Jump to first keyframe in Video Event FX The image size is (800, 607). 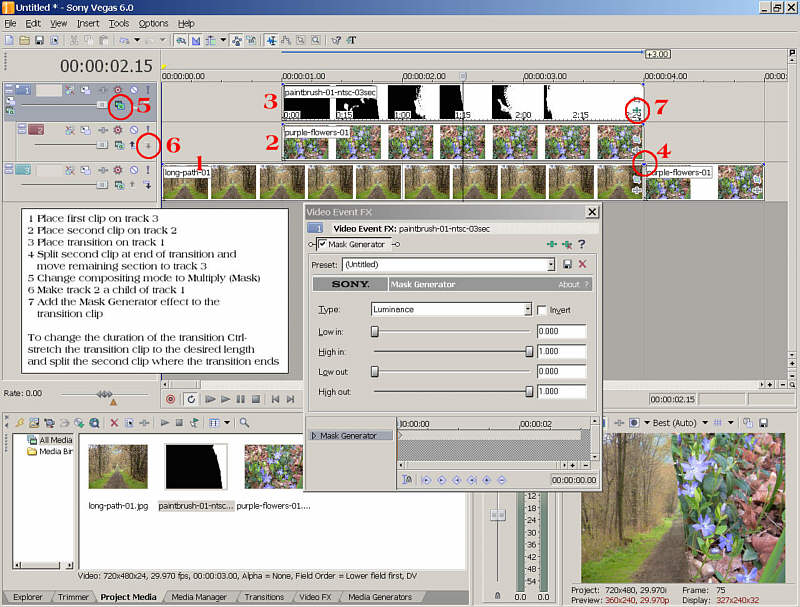(427, 480)
